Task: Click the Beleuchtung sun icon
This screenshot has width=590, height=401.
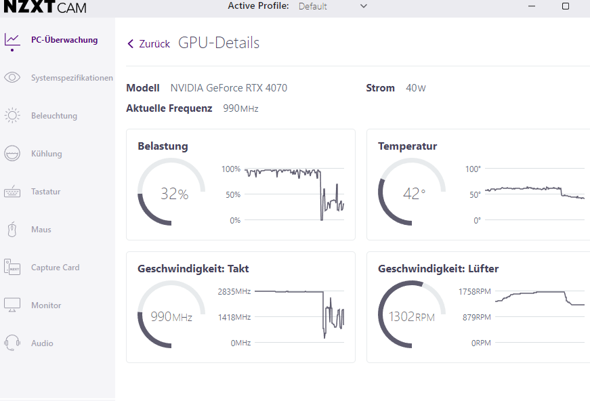Action: click(12, 115)
